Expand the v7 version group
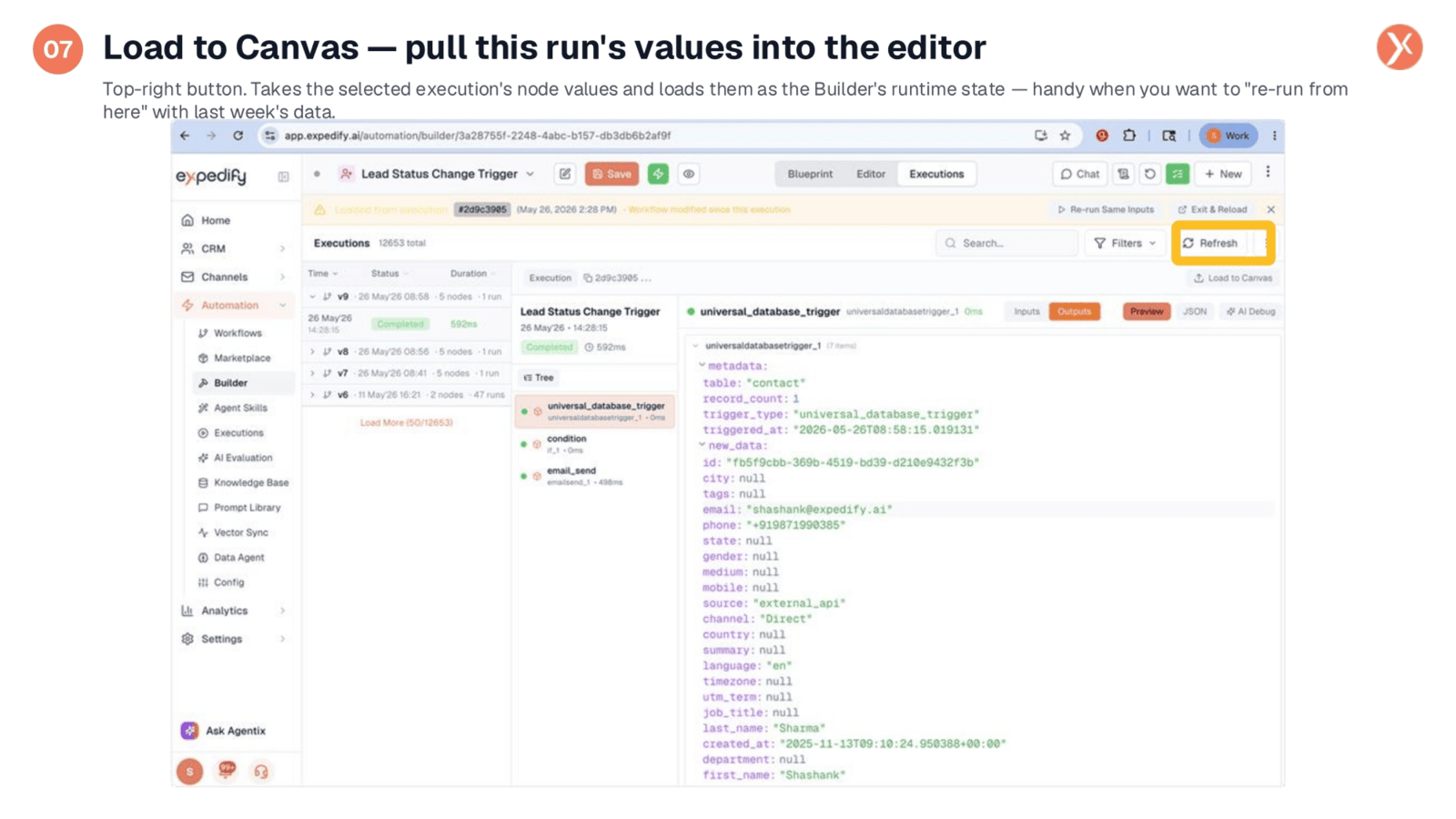1456x819 pixels. coord(313,373)
